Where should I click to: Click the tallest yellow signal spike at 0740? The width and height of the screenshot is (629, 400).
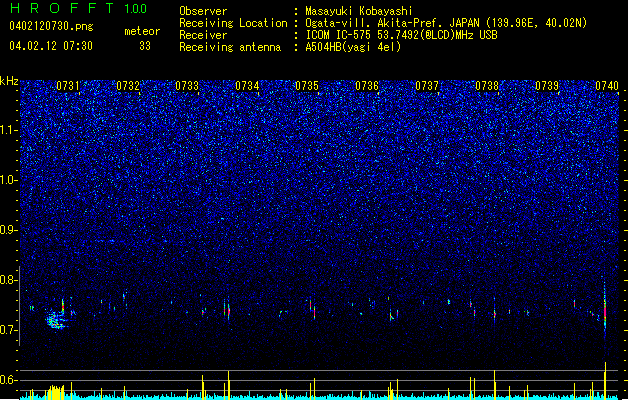tap(605, 380)
